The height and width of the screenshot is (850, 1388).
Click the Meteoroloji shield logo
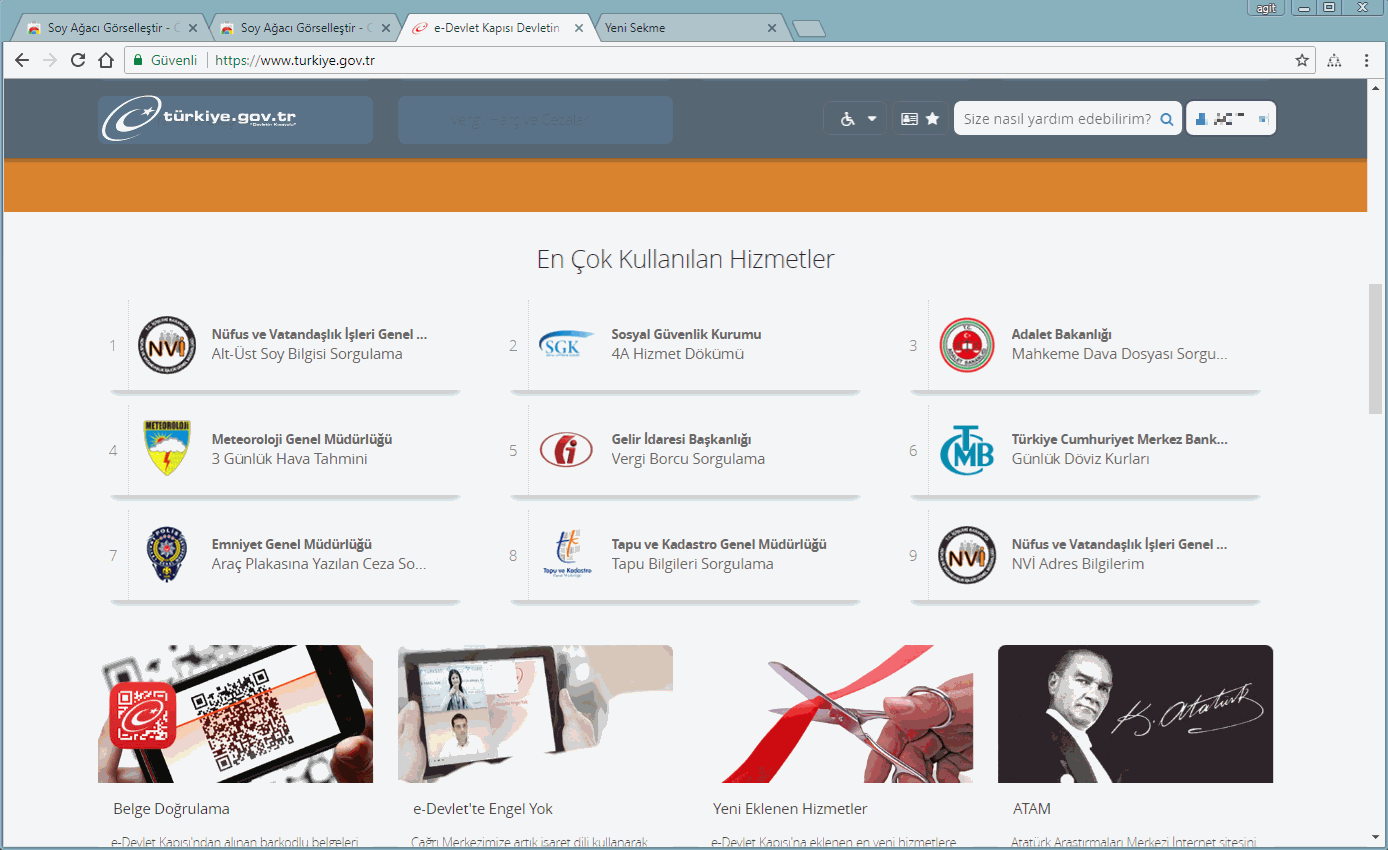coord(167,448)
